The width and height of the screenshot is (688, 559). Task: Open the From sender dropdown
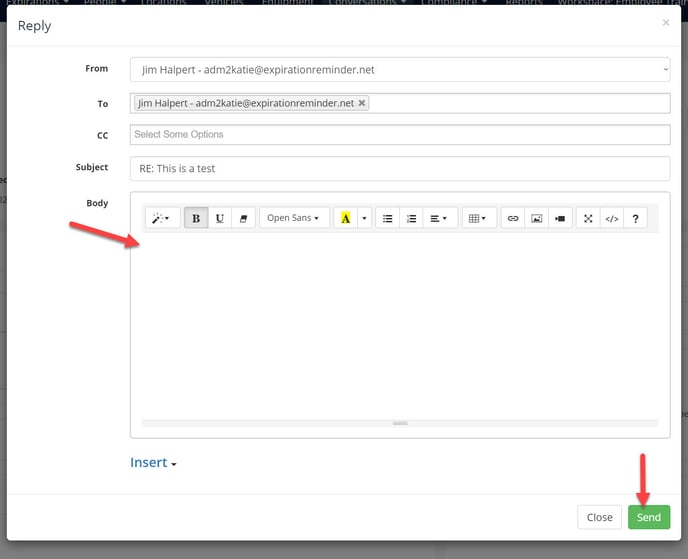tap(400, 69)
